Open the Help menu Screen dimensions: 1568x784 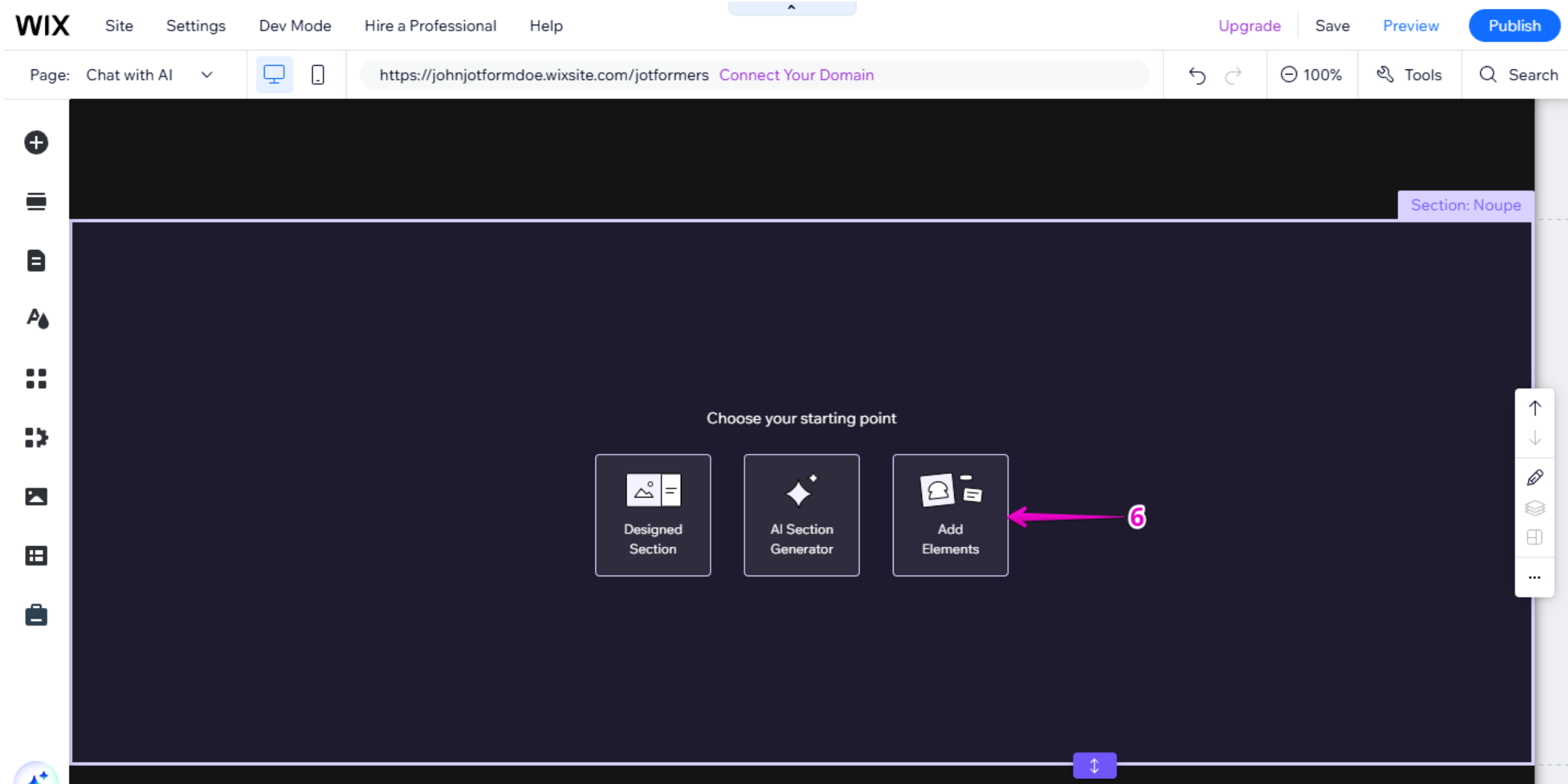pyautogui.click(x=546, y=25)
